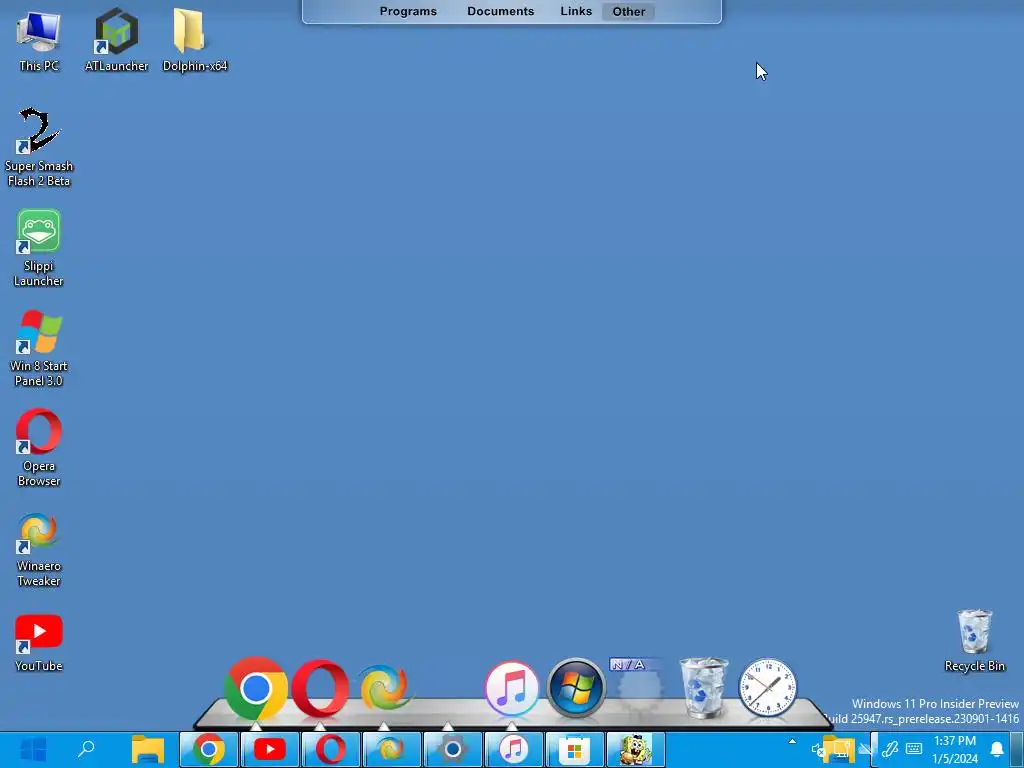Image resolution: width=1024 pixels, height=768 pixels.
Task: Select the Recycle Bin desktop icon
Action: (974, 641)
